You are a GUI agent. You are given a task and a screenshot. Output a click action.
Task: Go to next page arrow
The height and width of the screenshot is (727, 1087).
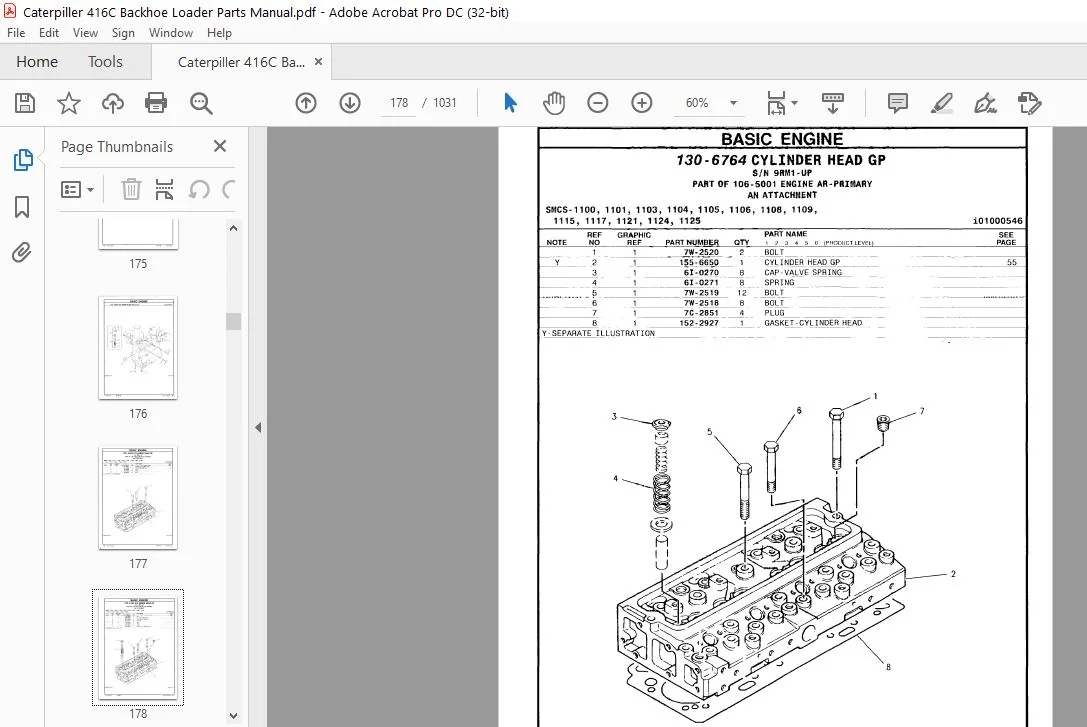[x=350, y=103]
